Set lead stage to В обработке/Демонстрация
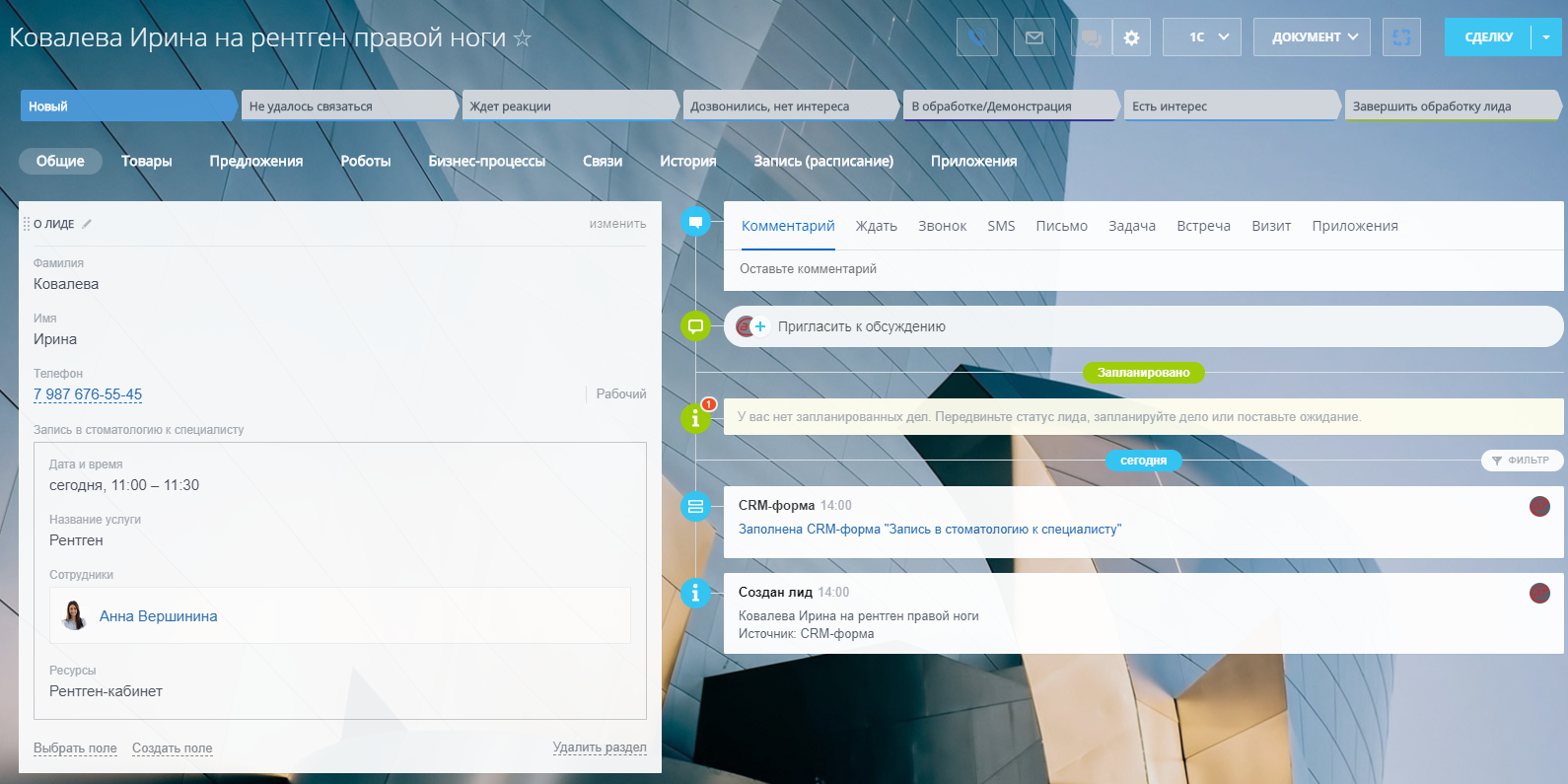Viewport: 1568px width, 784px height. (x=1012, y=106)
